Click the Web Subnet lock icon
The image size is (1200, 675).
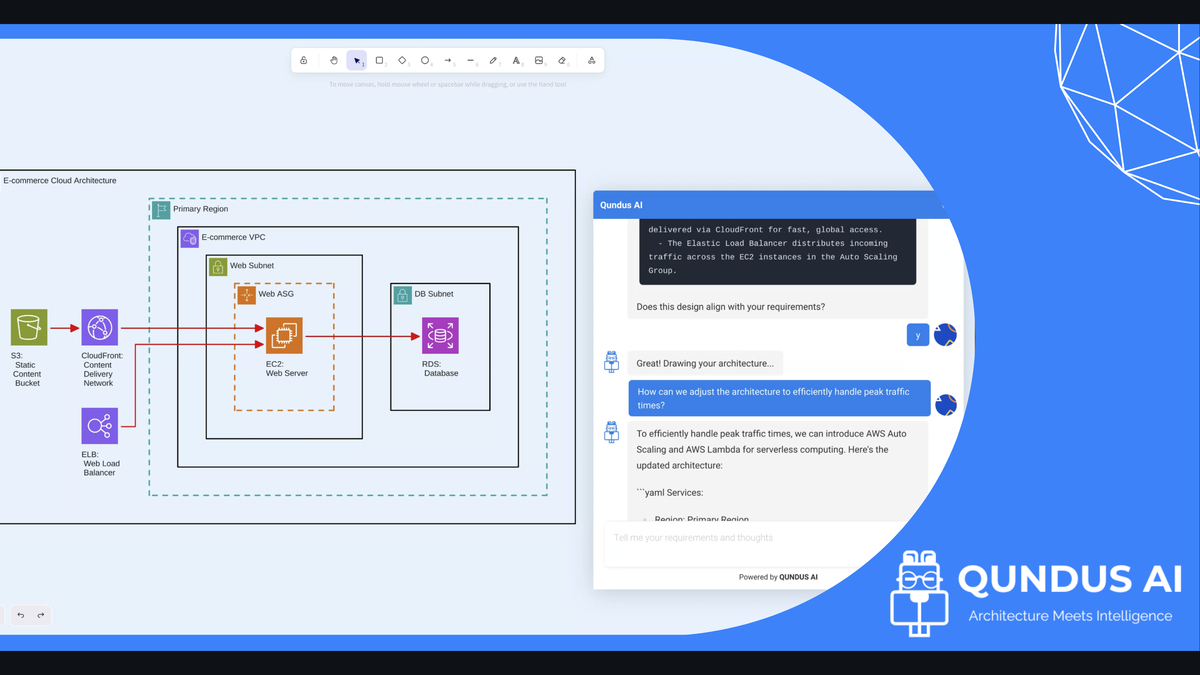[x=218, y=267]
